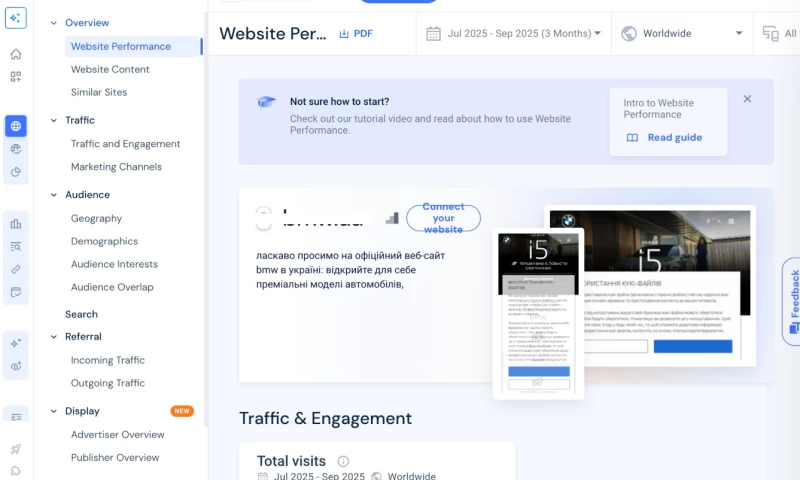The image size is (800, 480).
Task: Click the calendar icon beside date range
Action: pos(433,34)
